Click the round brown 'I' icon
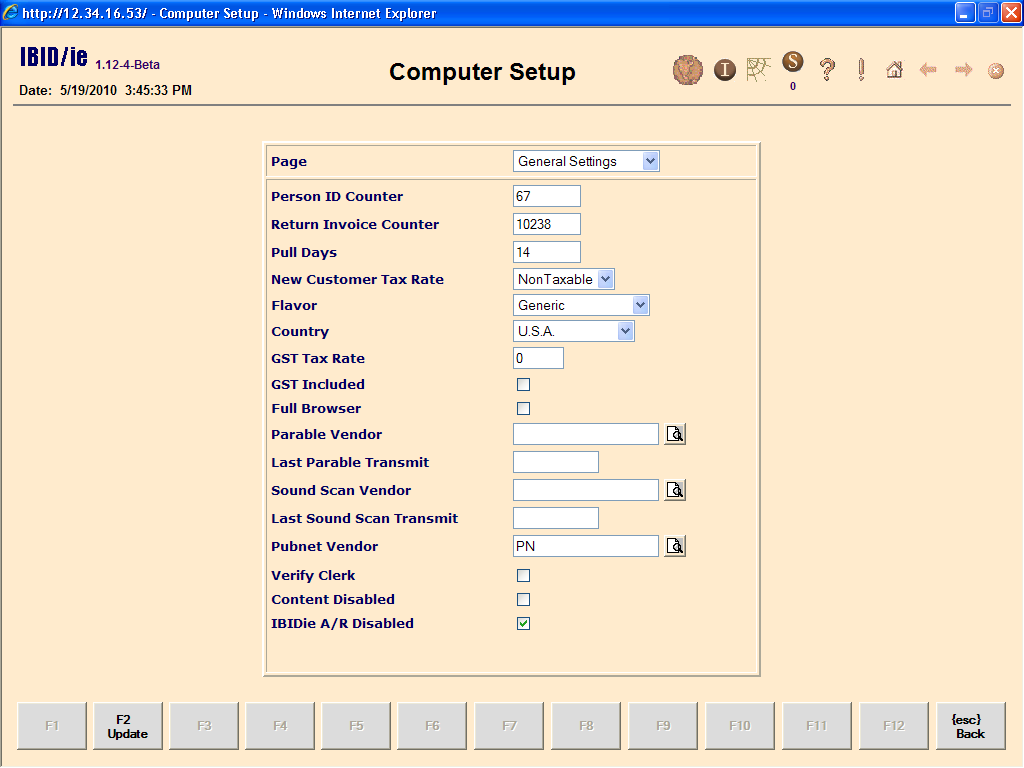This screenshot has height=768, width=1024. pyautogui.click(x=725, y=70)
